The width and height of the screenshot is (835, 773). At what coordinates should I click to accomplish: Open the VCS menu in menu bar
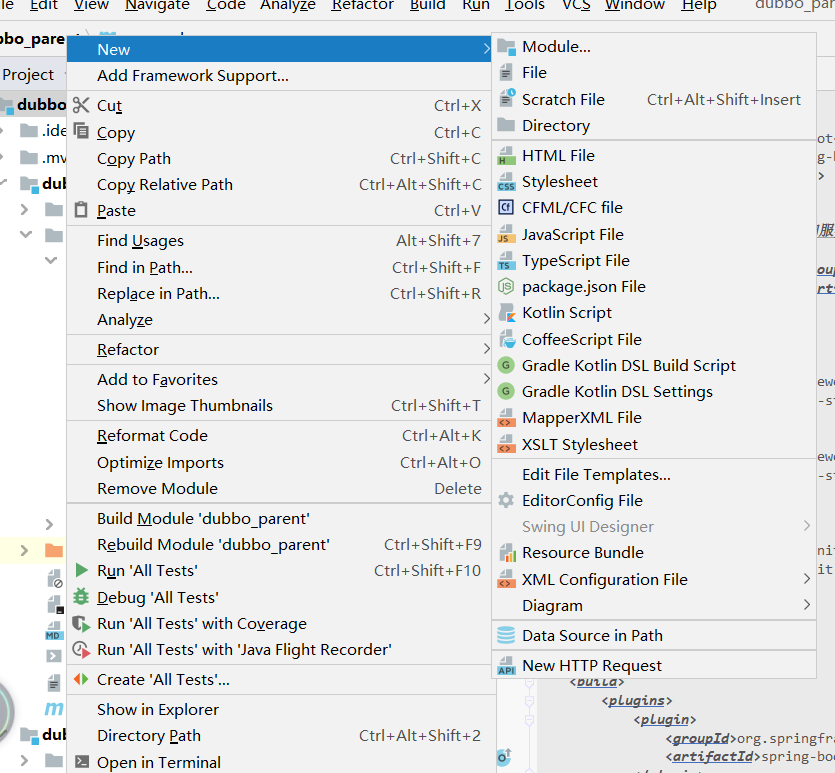[x=576, y=5]
